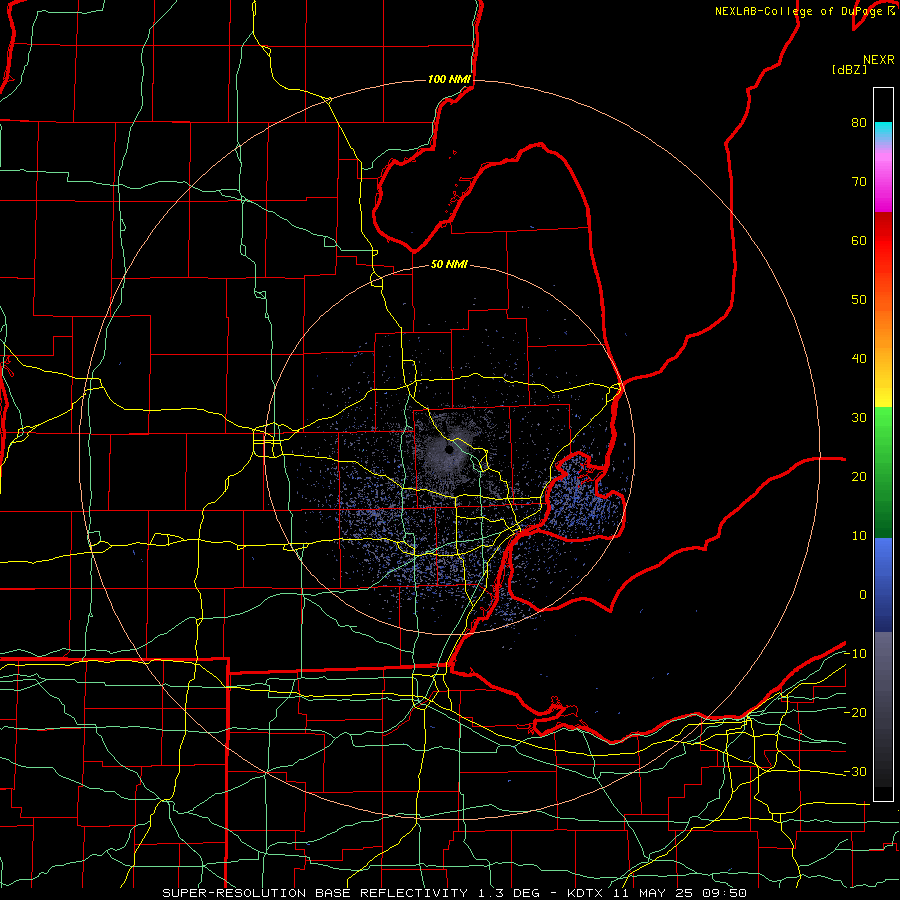Click the 09:50 timestamp in caption
Viewport: 900px width, 900px height.
click(x=722, y=893)
